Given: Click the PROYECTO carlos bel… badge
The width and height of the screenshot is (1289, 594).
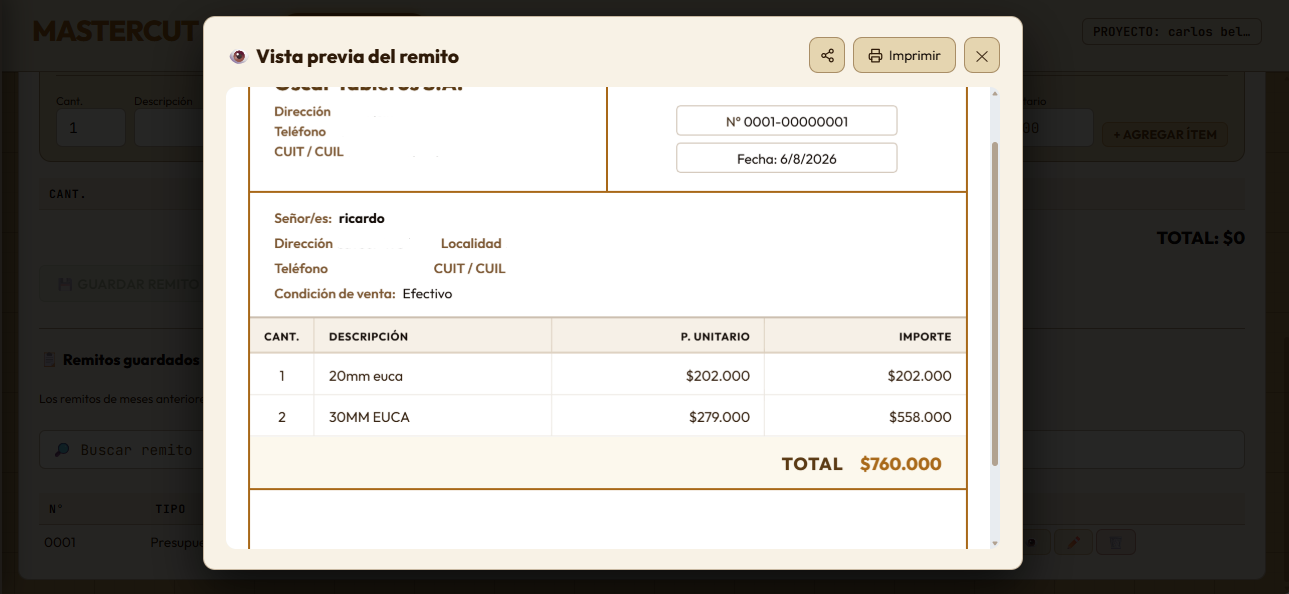Looking at the screenshot, I should [x=1172, y=31].
